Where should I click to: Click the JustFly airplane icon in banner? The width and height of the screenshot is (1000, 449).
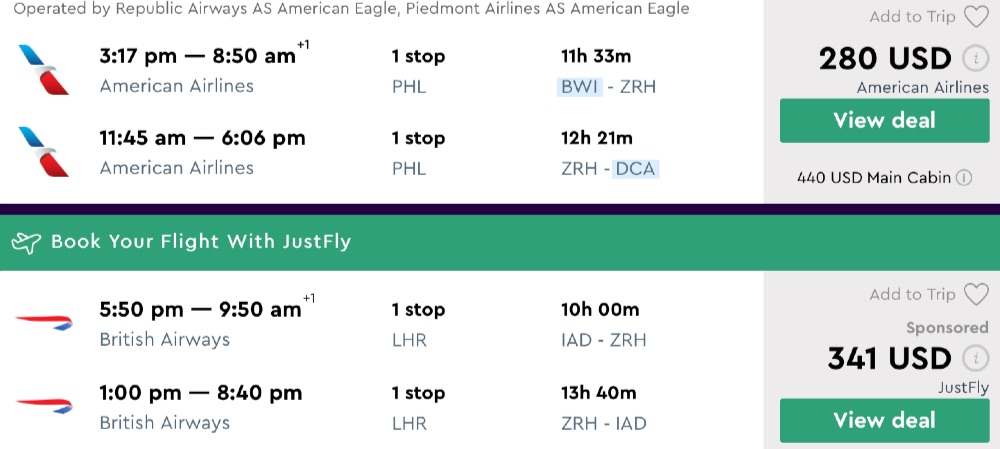pos(29,241)
